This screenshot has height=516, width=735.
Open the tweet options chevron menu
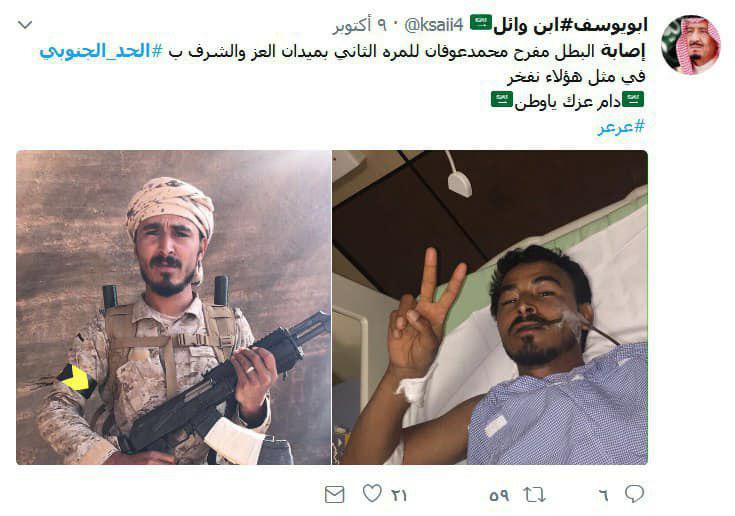(x=25, y=24)
